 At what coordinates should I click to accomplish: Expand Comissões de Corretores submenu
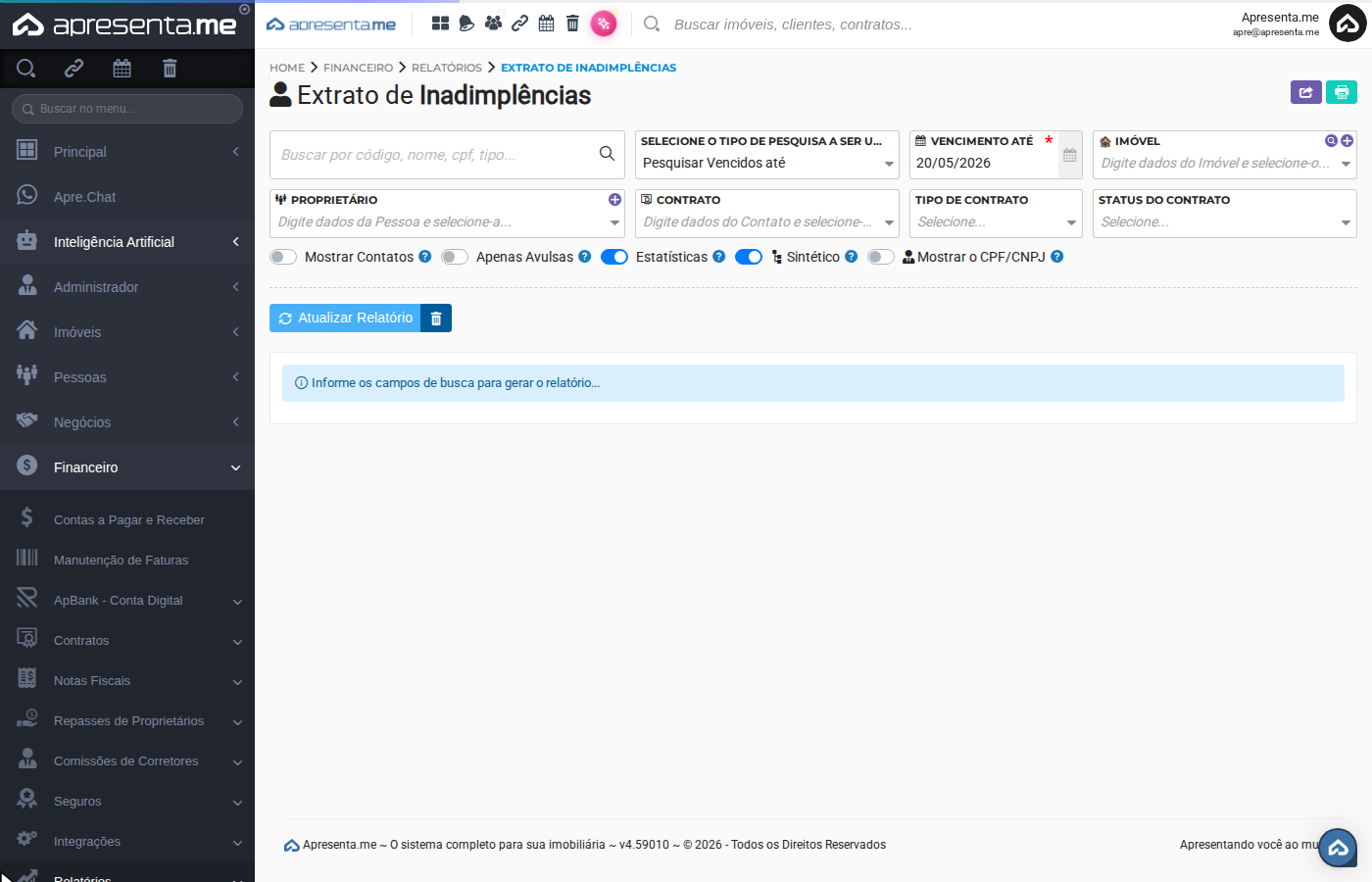tap(127, 761)
